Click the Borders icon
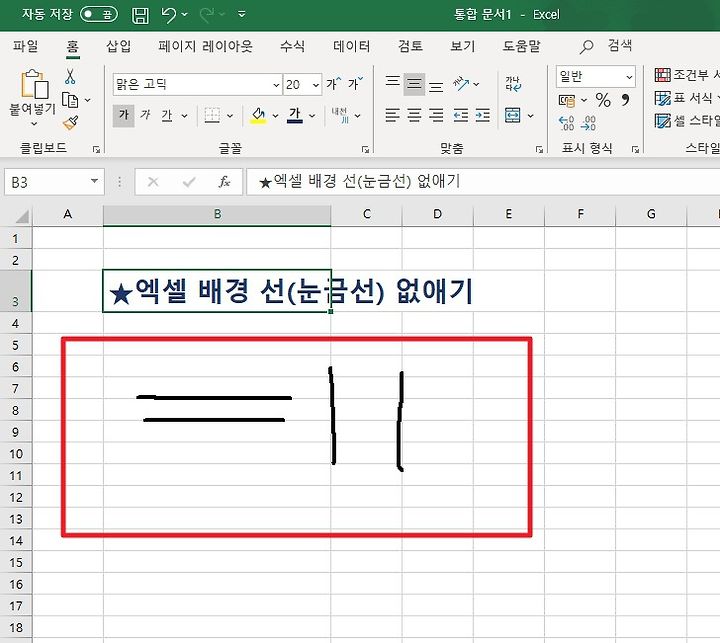The width and height of the screenshot is (720, 643). [x=212, y=115]
